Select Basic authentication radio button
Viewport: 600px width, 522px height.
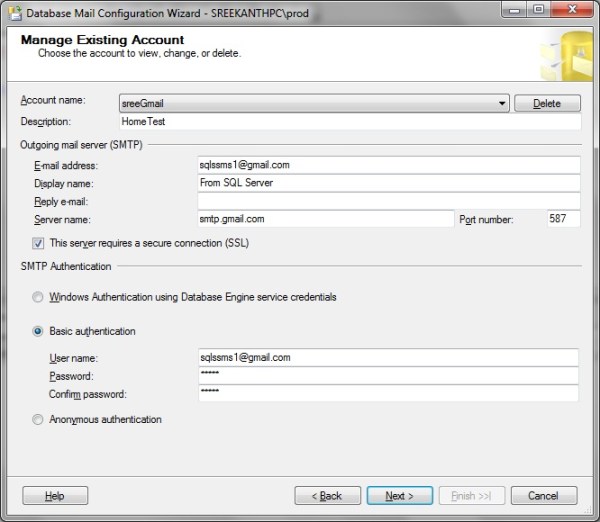click(38, 331)
